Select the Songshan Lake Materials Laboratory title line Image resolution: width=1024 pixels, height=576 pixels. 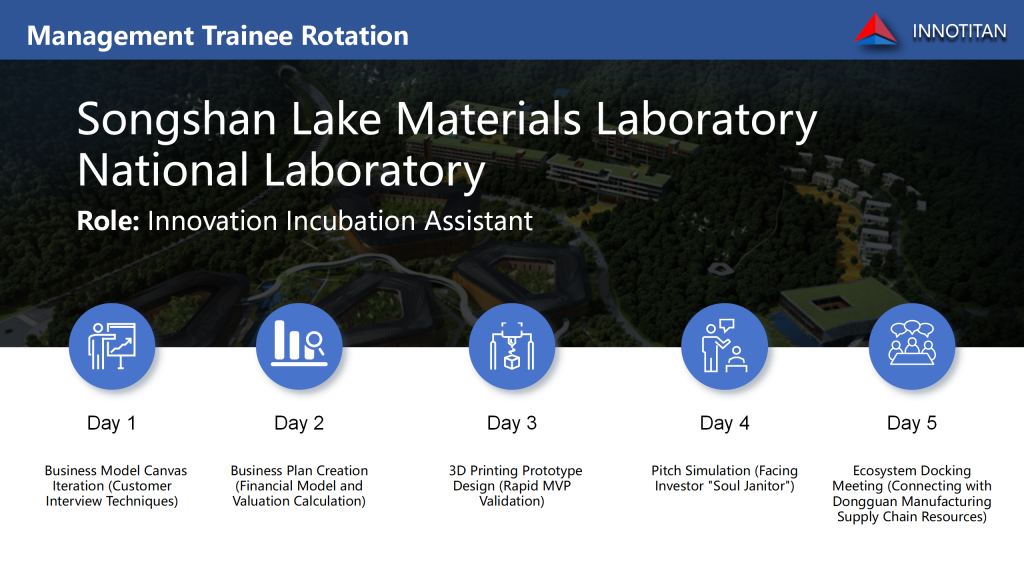pos(447,120)
